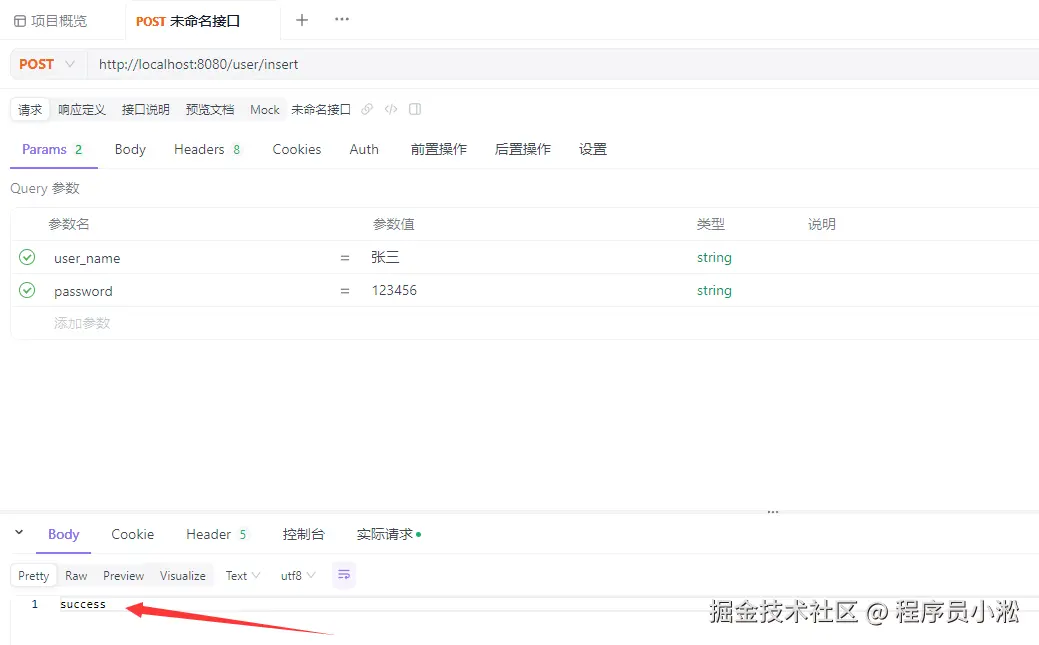
Task: Click the 张三 parameter value
Action: point(386,257)
